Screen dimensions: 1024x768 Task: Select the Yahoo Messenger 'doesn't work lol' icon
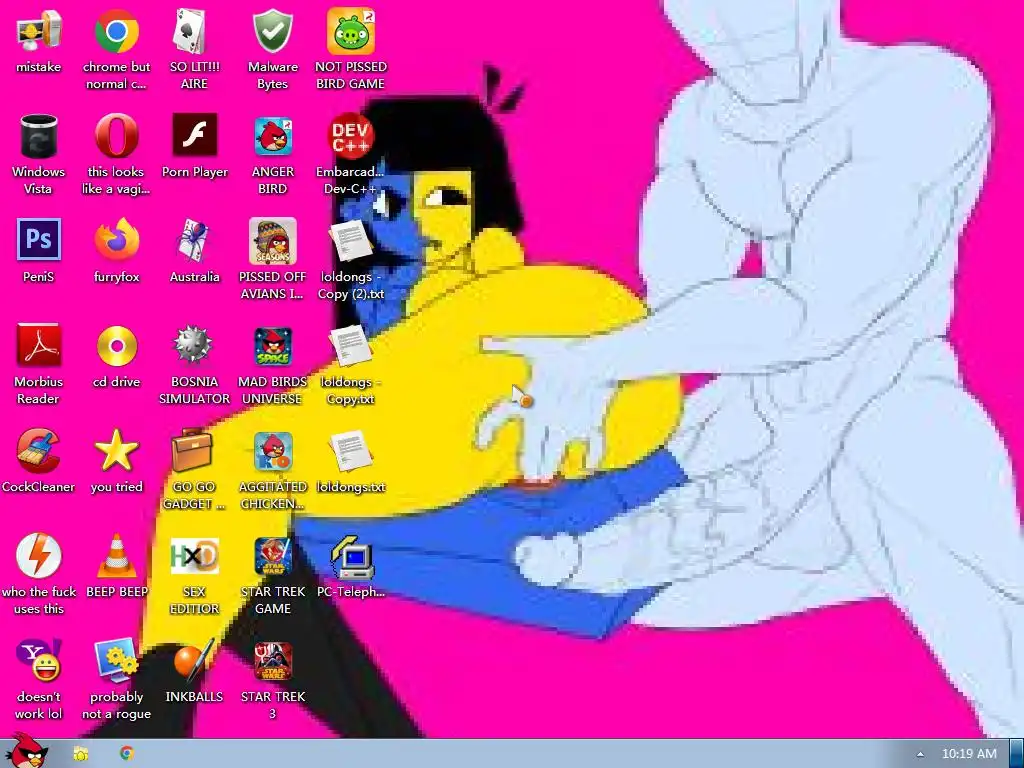[39, 661]
